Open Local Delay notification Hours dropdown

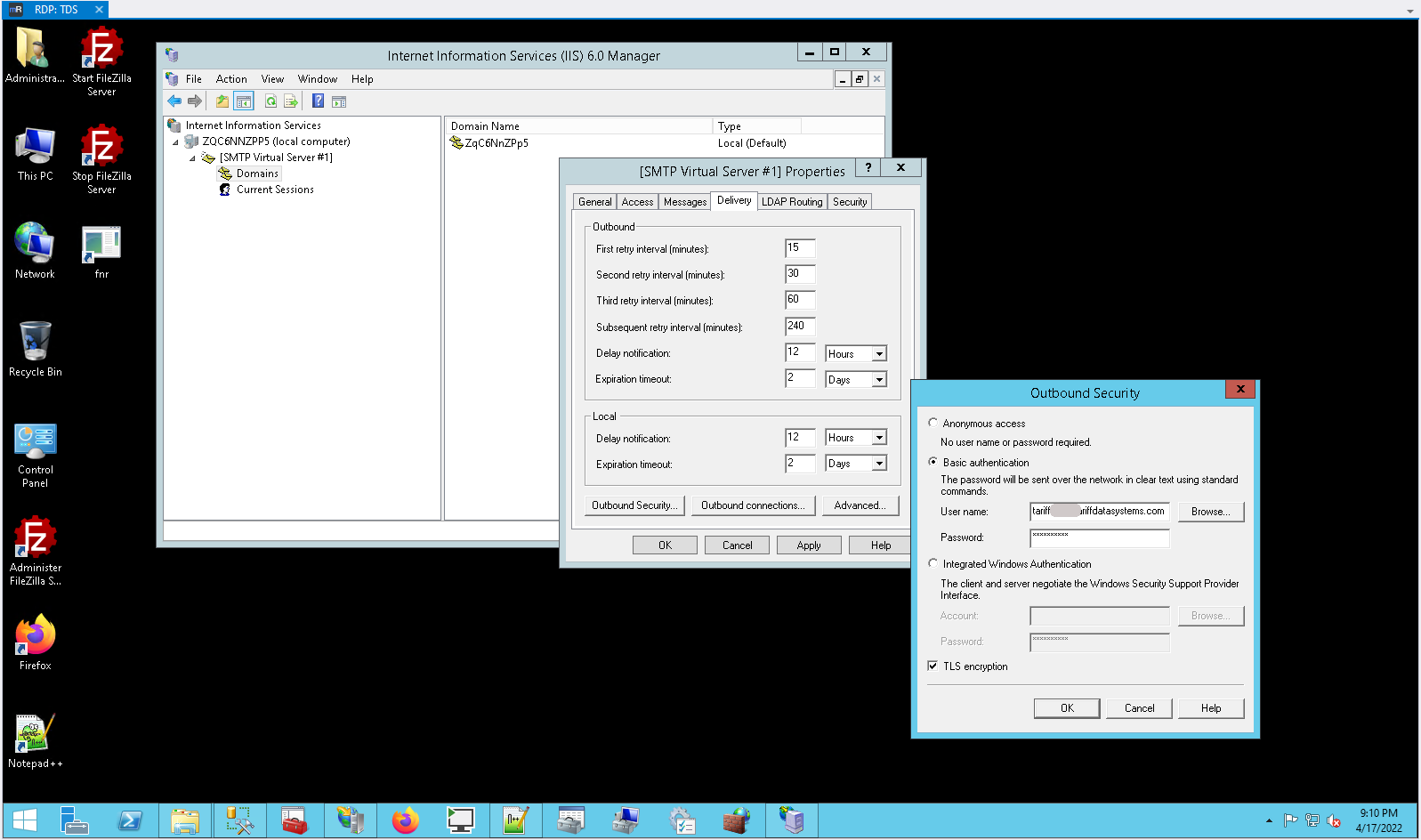(879, 438)
